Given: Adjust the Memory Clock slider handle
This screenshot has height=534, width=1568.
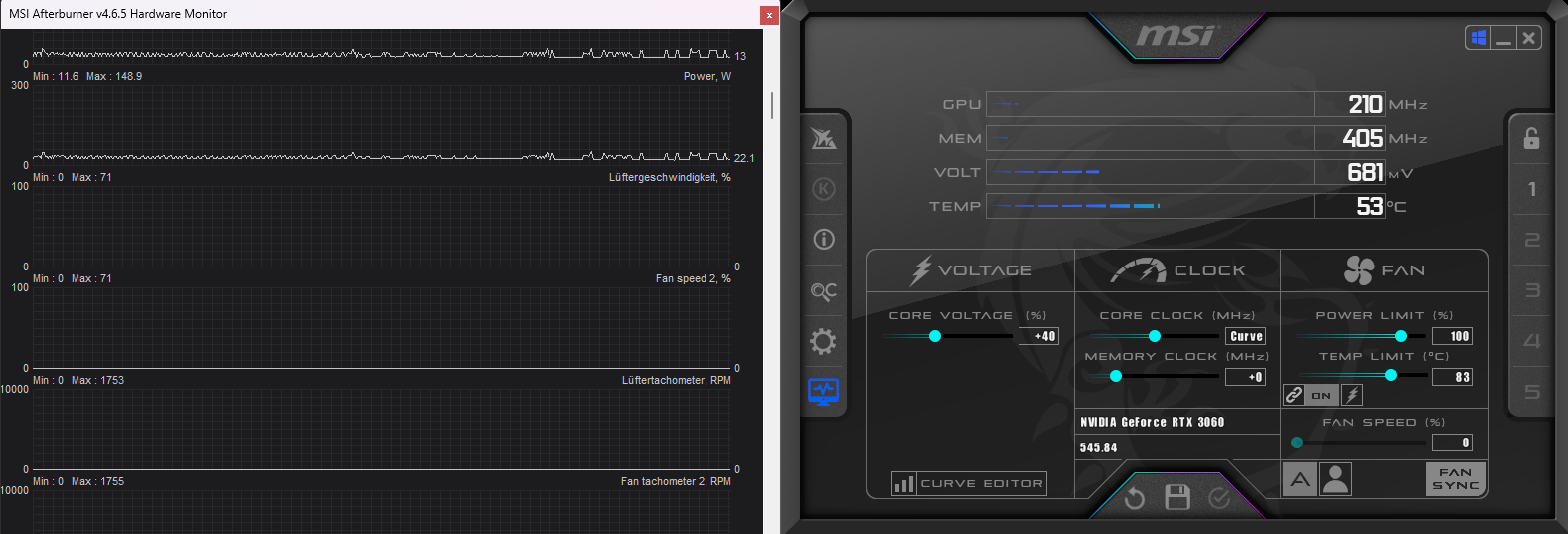Looking at the screenshot, I should pyautogui.click(x=1115, y=376).
